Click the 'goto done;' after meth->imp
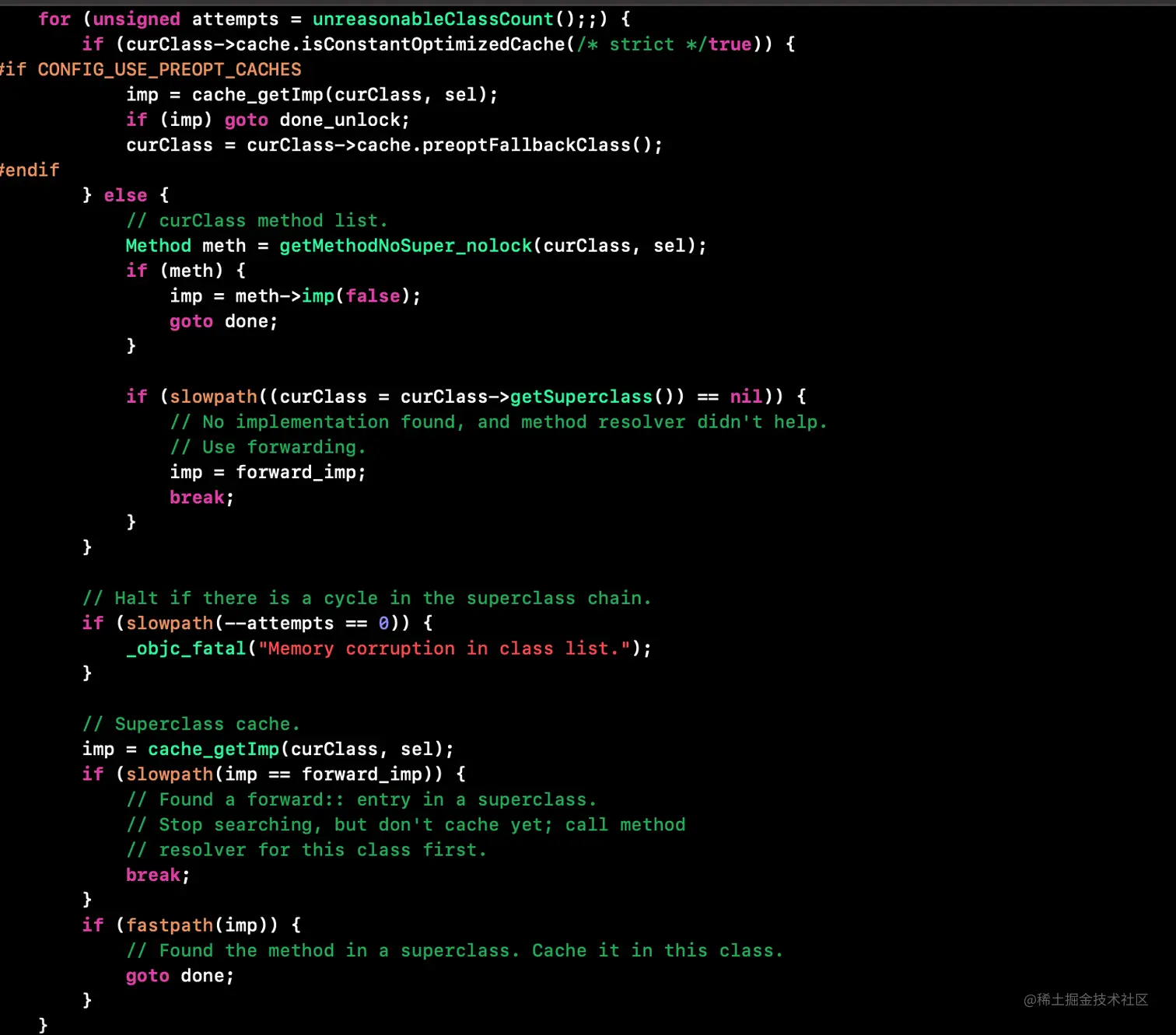 pyautogui.click(x=224, y=321)
